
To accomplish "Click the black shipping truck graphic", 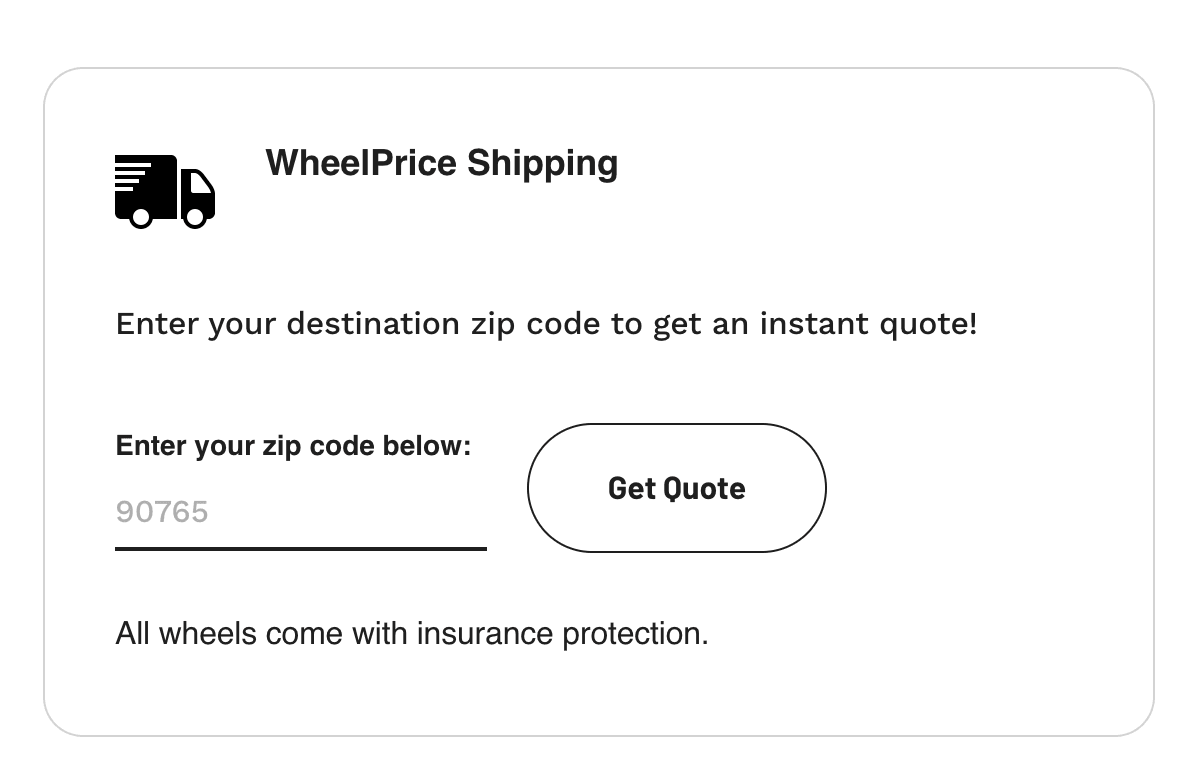I will click(165, 190).
